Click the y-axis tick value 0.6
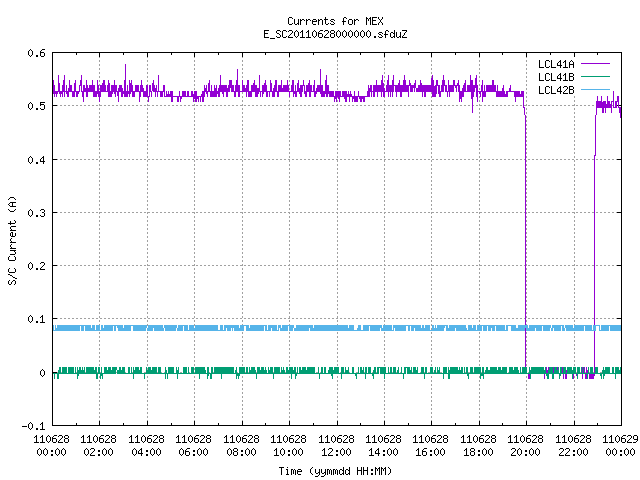Viewport: 640px width, 480px height. point(37,53)
